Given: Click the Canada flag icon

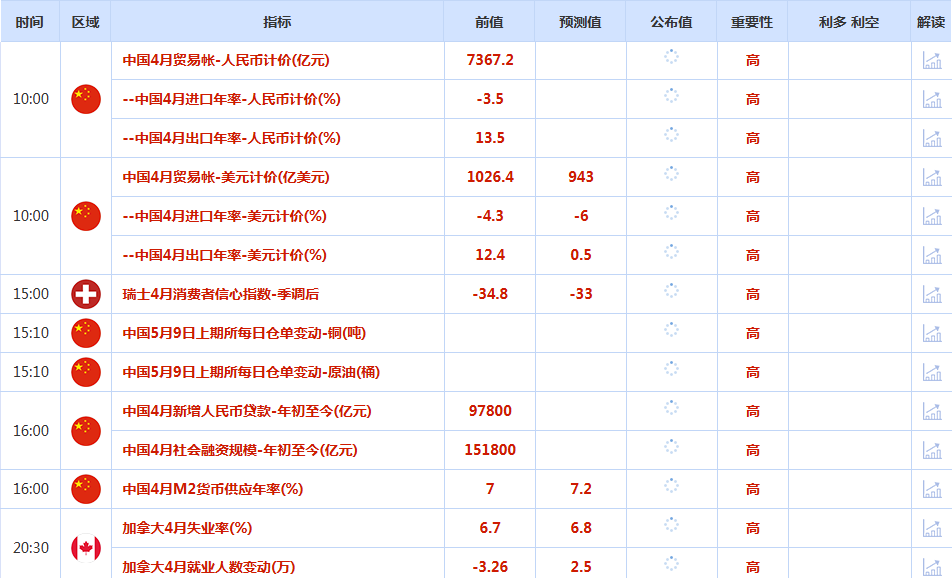Looking at the screenshot, I should click(86, 547).
